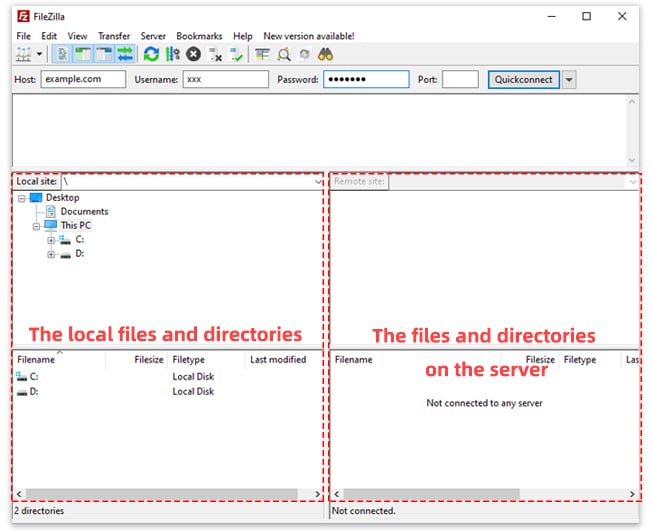Viewport: 653px width, 530px height.
Task: Click the Username input field
Action: [226, 79]
